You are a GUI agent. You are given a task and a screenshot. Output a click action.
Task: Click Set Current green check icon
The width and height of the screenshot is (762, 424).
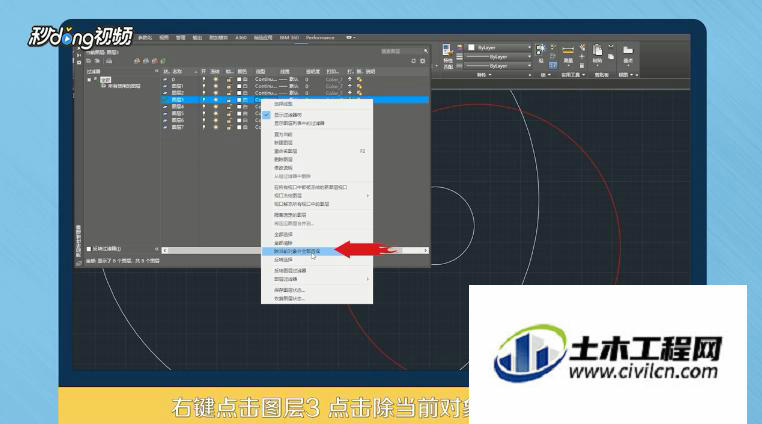(x=163, y=61)
